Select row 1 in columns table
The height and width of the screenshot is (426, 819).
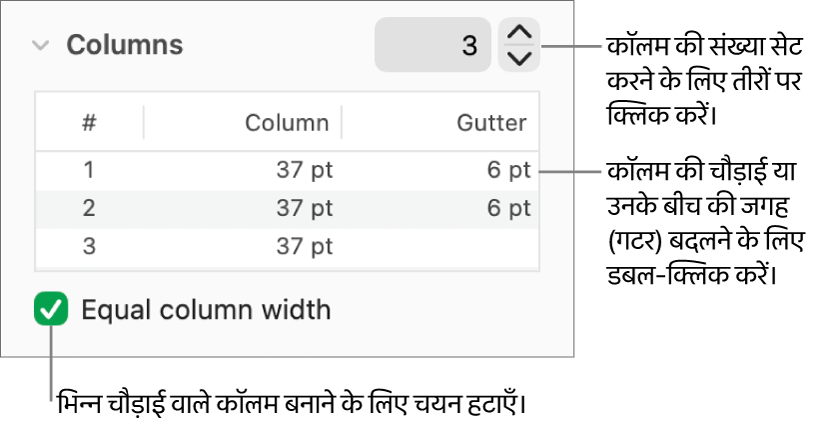89,170
